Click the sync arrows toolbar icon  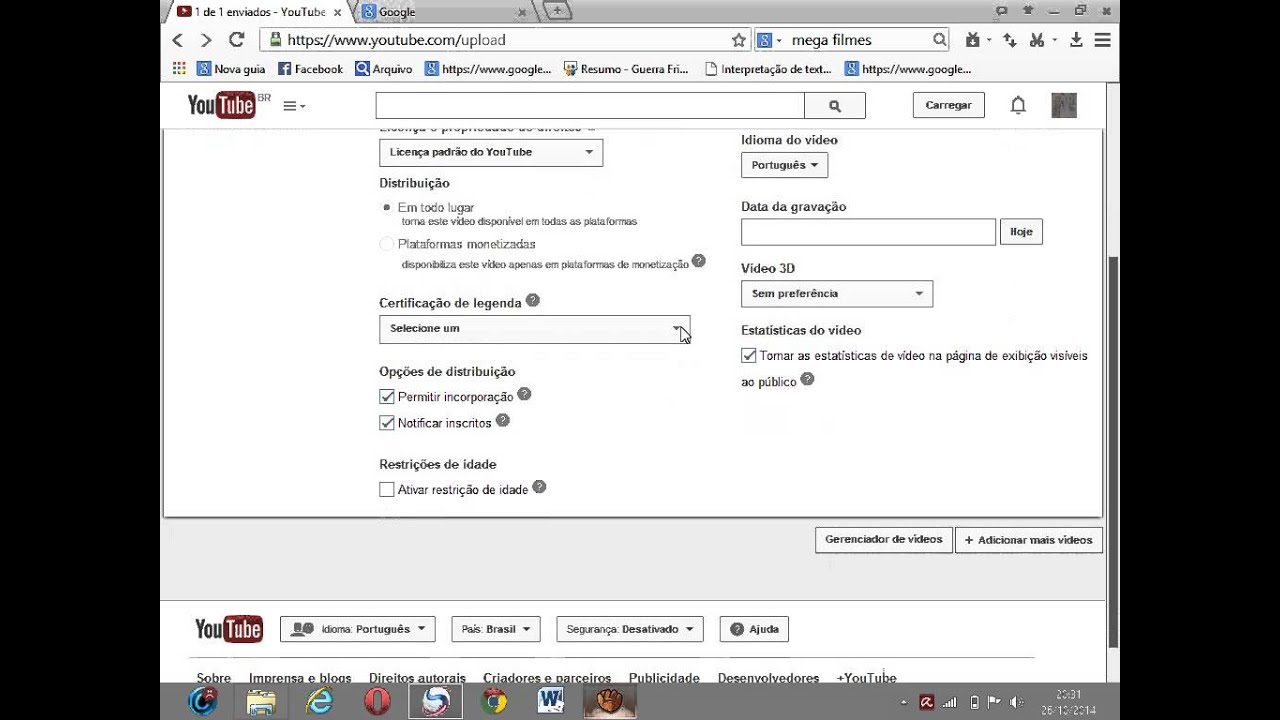1010,40
